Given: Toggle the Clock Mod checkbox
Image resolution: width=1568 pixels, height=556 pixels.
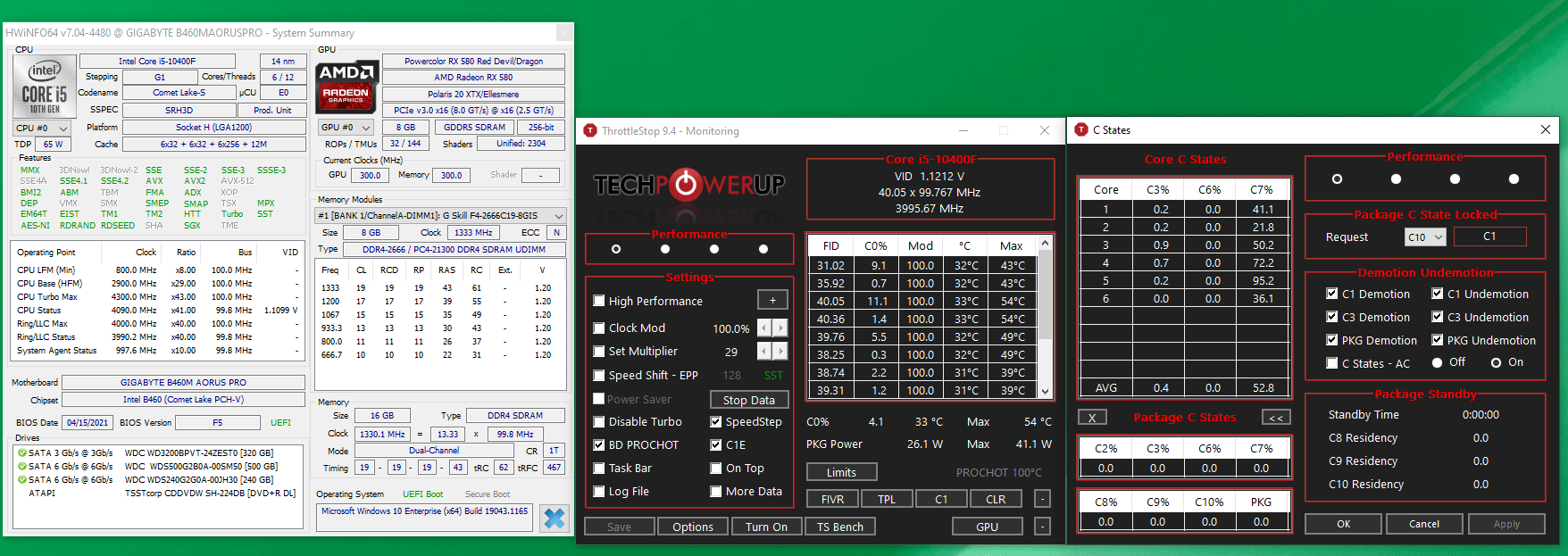Looking at the screenshot, I should (599, 328).
